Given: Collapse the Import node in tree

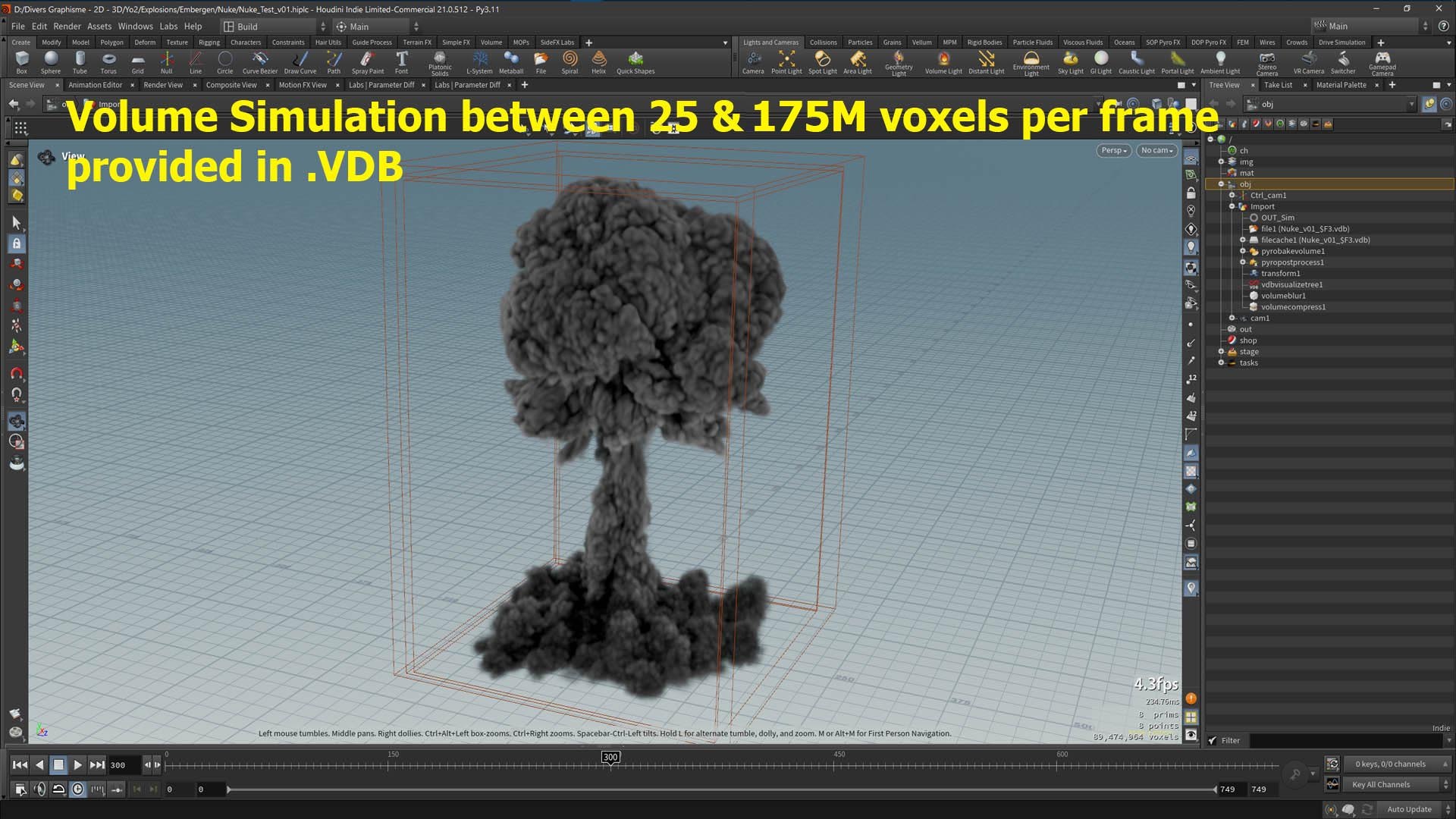Looking at the screenshot, I should [x=1232, y=206].
